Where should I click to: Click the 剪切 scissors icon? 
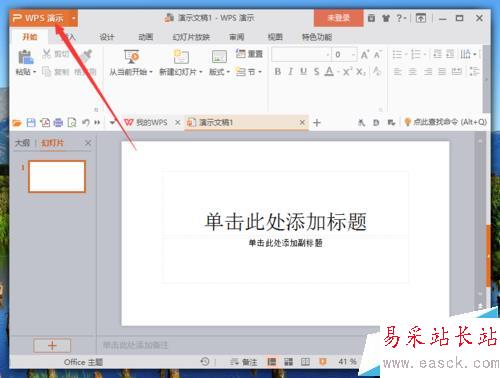pos(47,53)
